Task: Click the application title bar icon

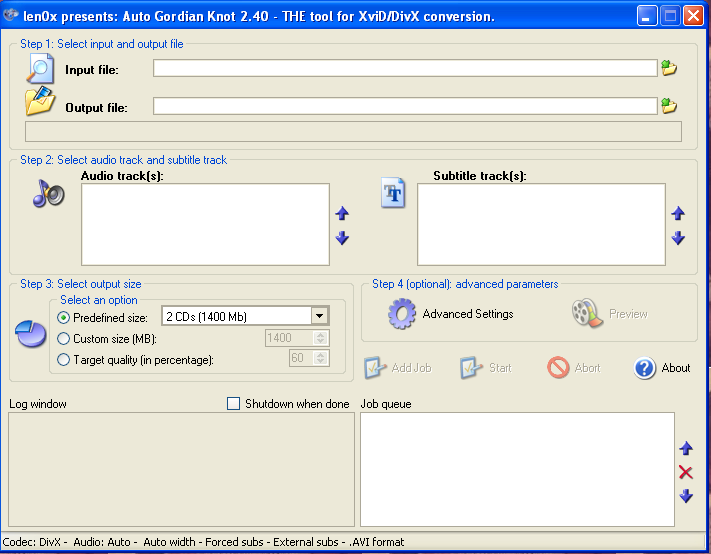Action: [x=10, y=15]
